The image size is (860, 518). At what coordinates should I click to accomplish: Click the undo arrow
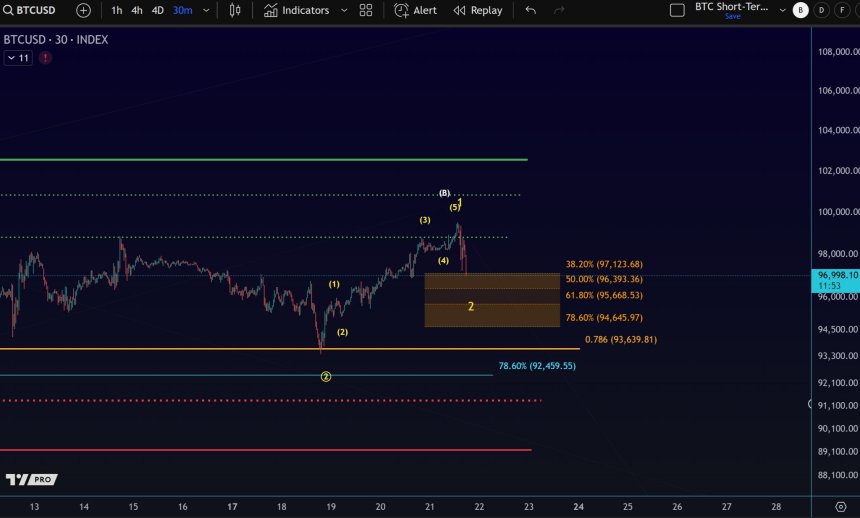[531, 10]
